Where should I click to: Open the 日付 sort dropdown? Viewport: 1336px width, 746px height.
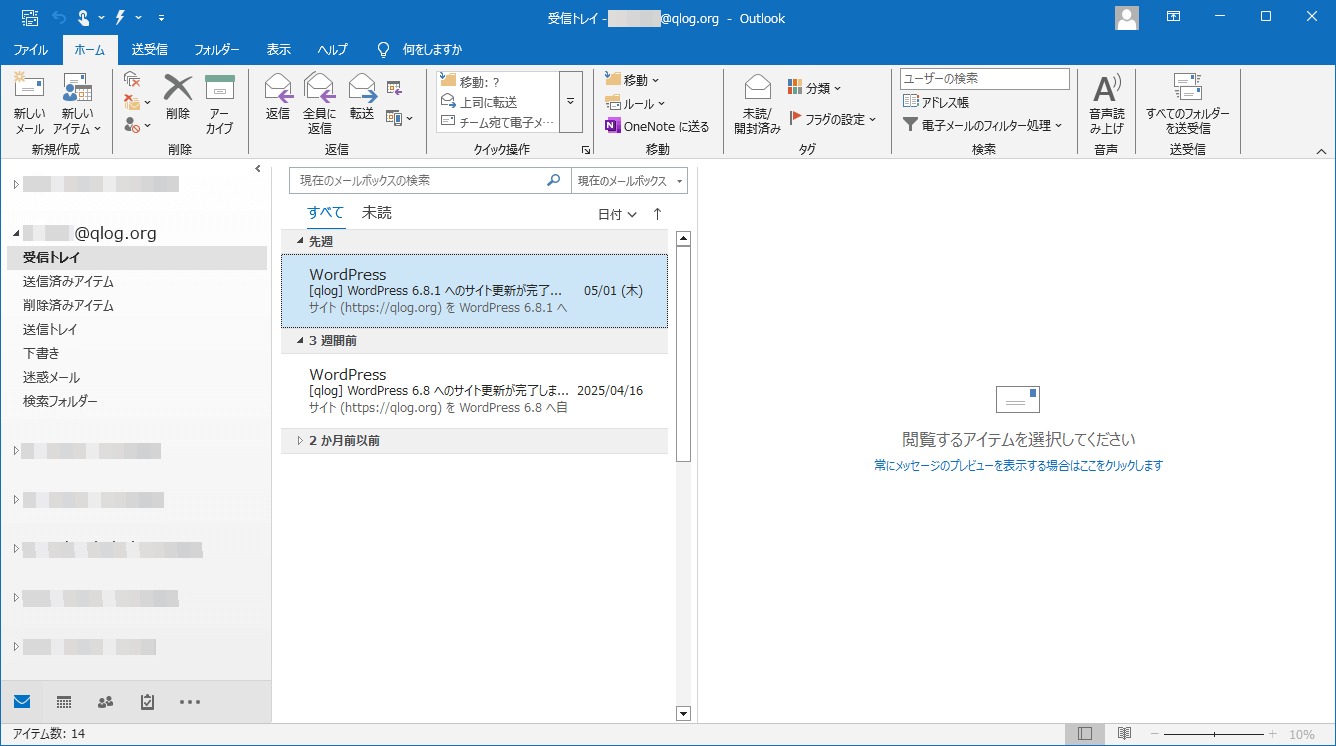617,214
